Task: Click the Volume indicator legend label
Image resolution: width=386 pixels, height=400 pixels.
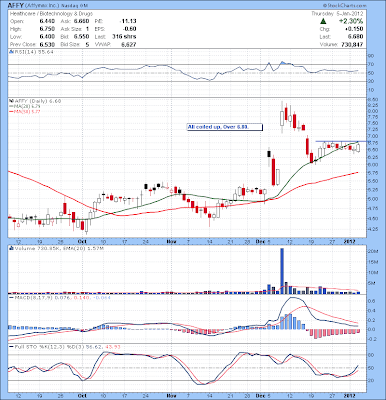Action: pos(57,249)
